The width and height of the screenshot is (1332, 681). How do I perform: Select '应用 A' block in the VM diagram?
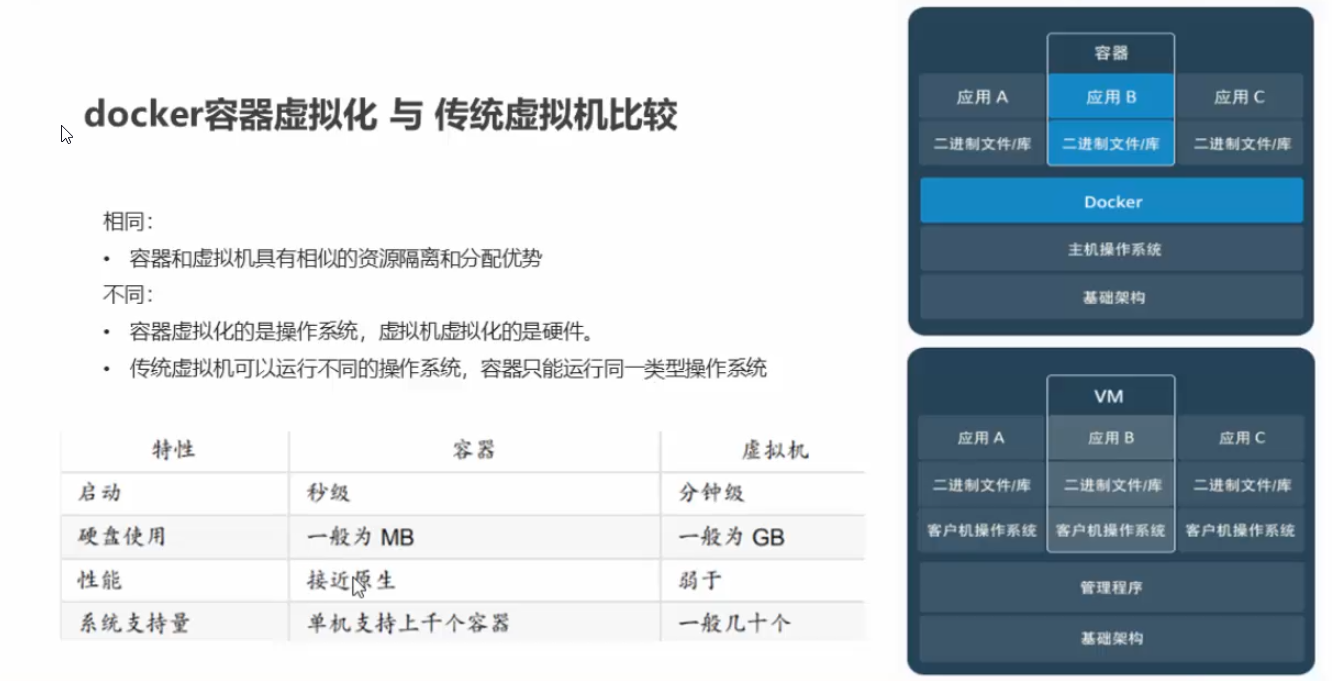click(982, 438)
